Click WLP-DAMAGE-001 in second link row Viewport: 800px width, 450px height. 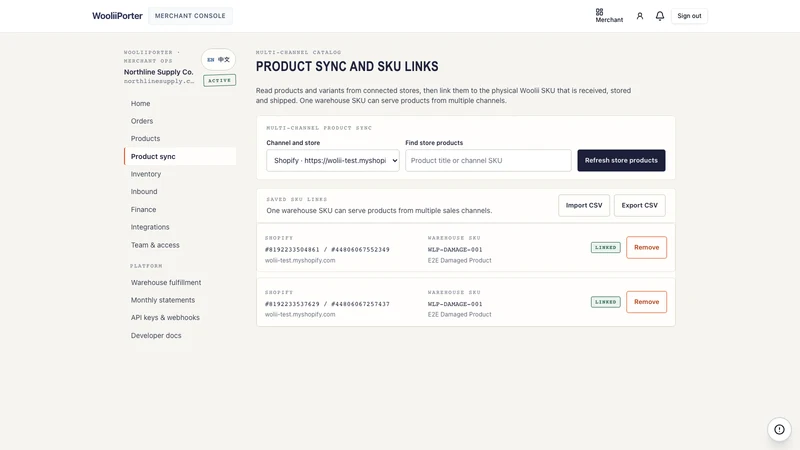(455, 304)
